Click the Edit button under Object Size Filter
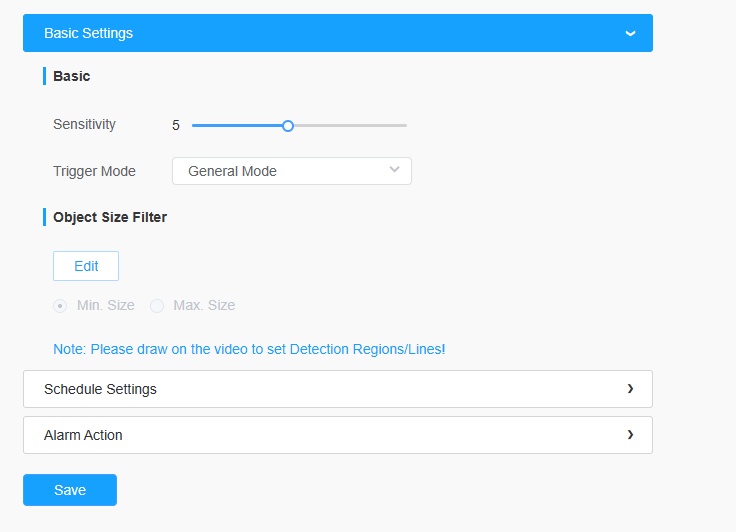 tap(86, 266)
